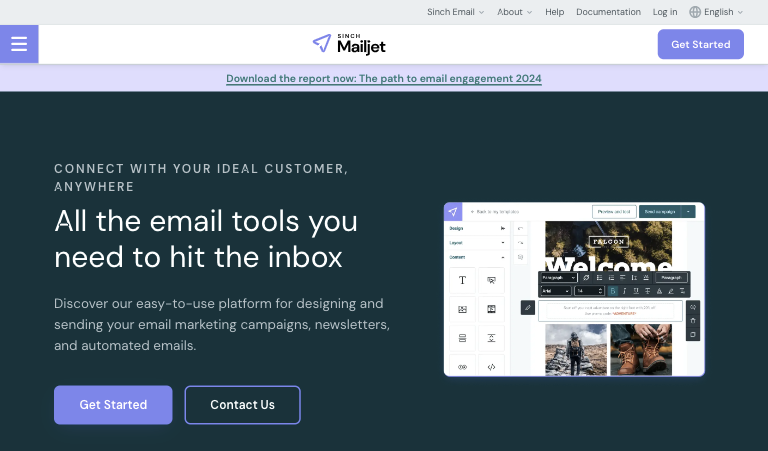Open the email engagement 2024 report link
The height and width of the screenshot is (451, 768).
pos(384,78)
